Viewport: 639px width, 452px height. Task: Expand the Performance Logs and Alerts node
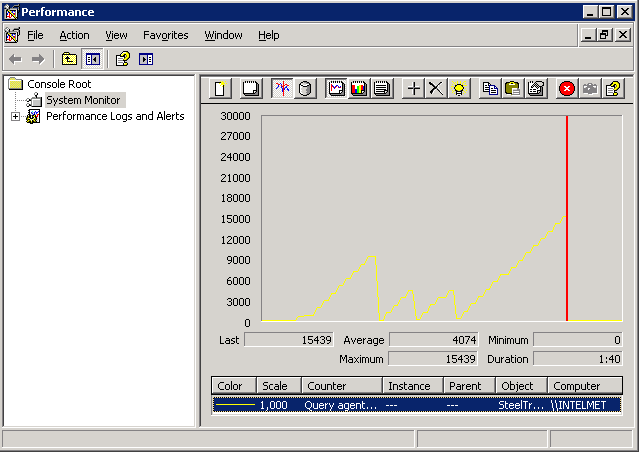(15, 117)
